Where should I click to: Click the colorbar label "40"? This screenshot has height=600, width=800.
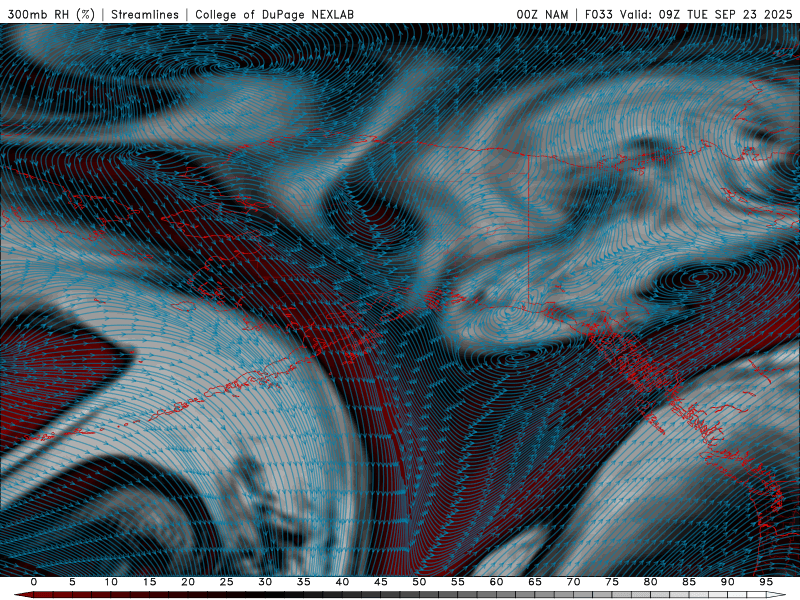click(x=342, y=582)
